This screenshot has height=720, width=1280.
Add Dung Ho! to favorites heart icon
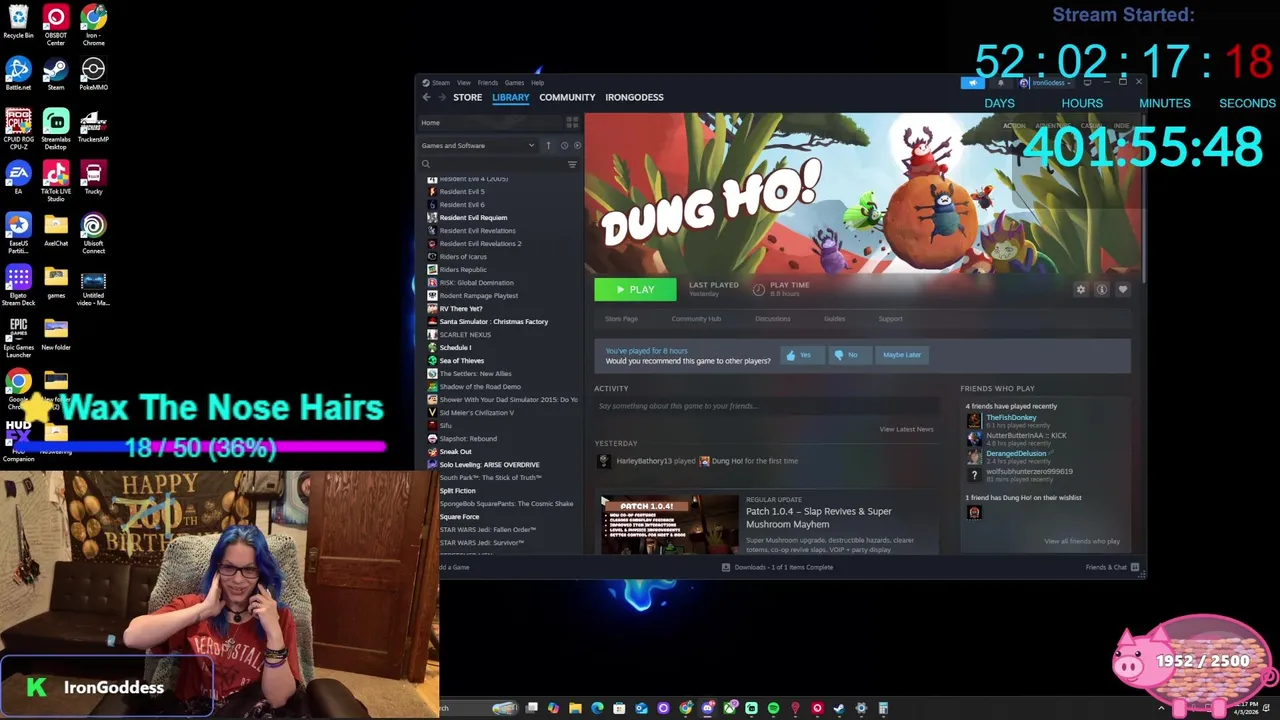(x=1122, y=289)
